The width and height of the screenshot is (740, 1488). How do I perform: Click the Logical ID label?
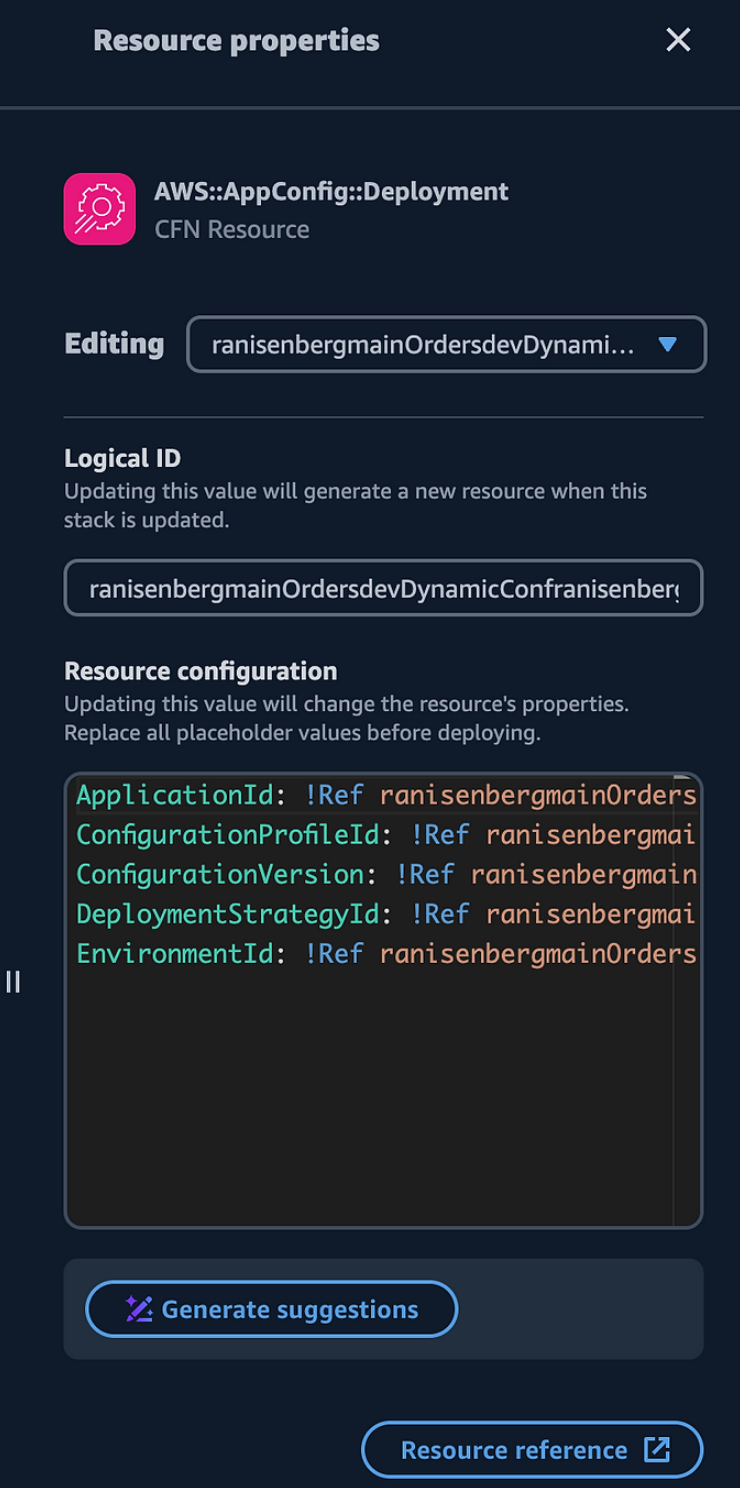123,458
